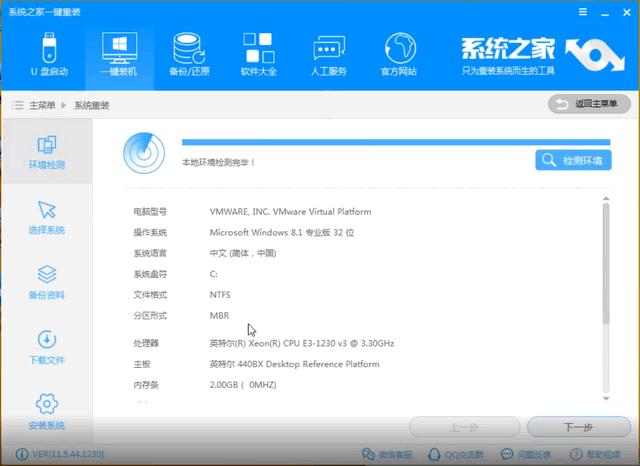Click 系统重装 in the breadcrumb
The width and height of the screenshot is (640, 466).
click(92, 105)
